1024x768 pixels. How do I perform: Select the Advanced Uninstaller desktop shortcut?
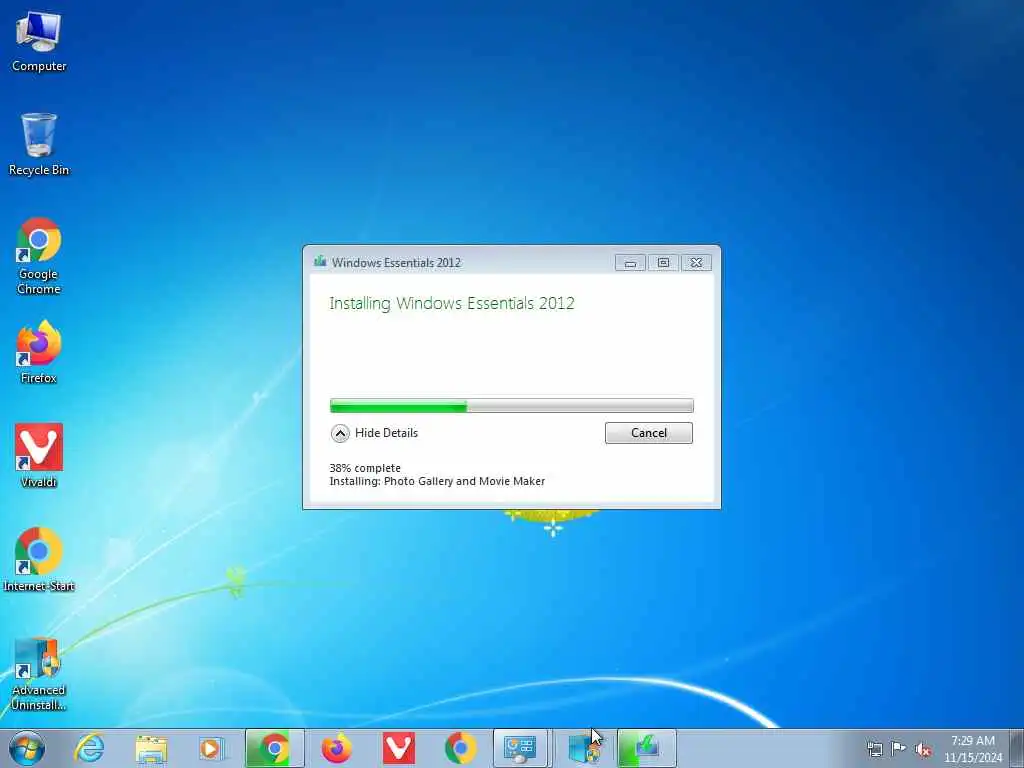39,674
